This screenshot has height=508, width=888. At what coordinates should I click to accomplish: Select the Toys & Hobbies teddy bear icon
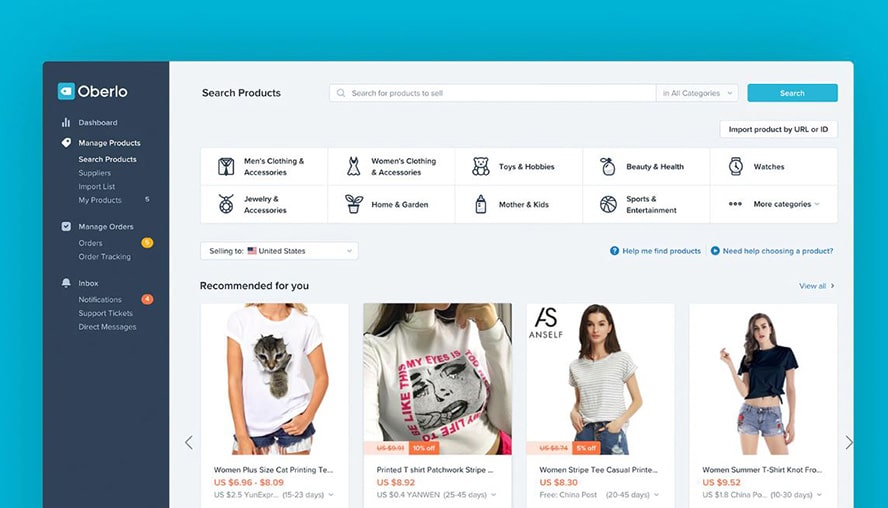click(x=481, y=167)
